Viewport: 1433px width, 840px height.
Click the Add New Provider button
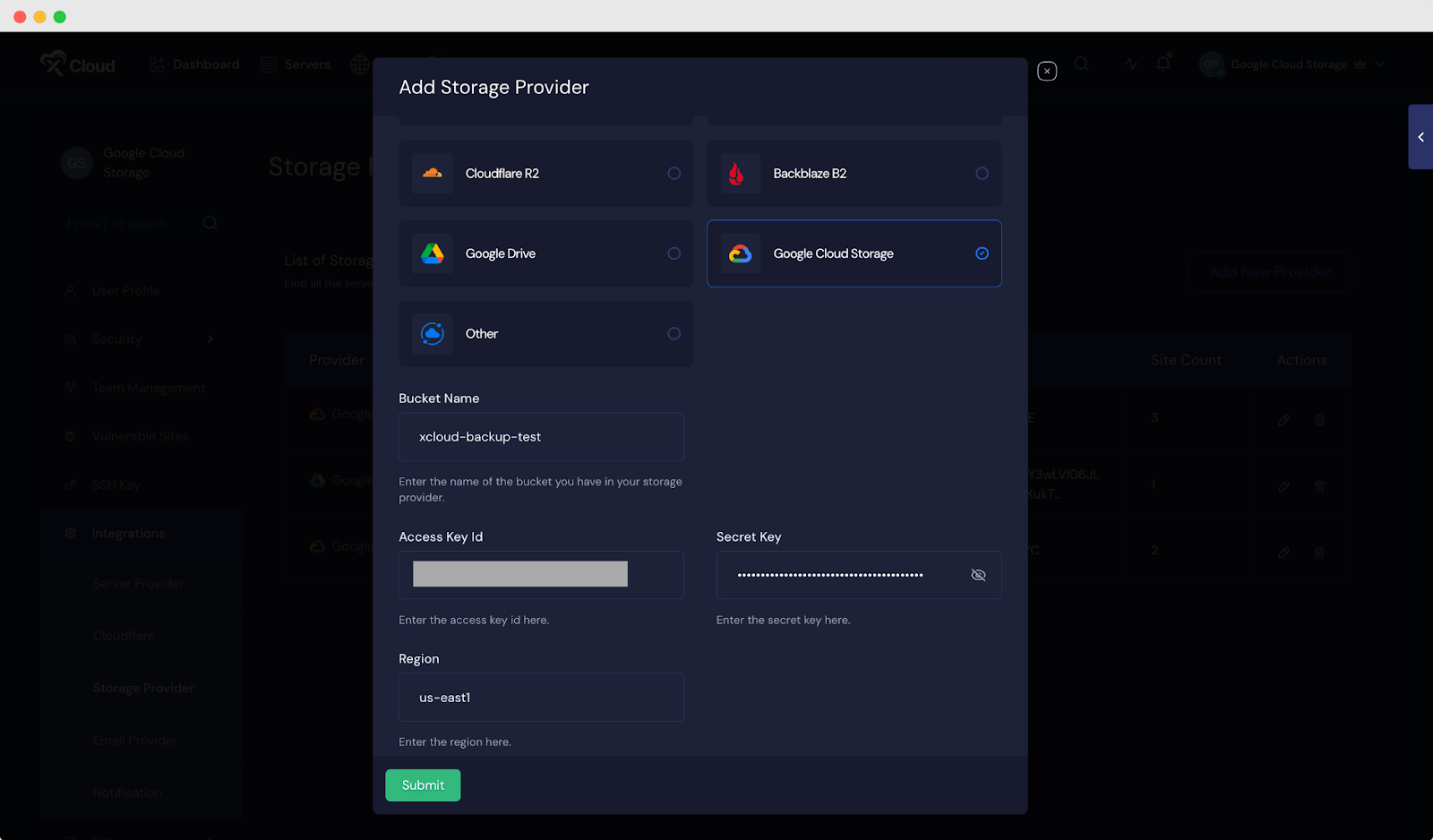(1270, 271)
